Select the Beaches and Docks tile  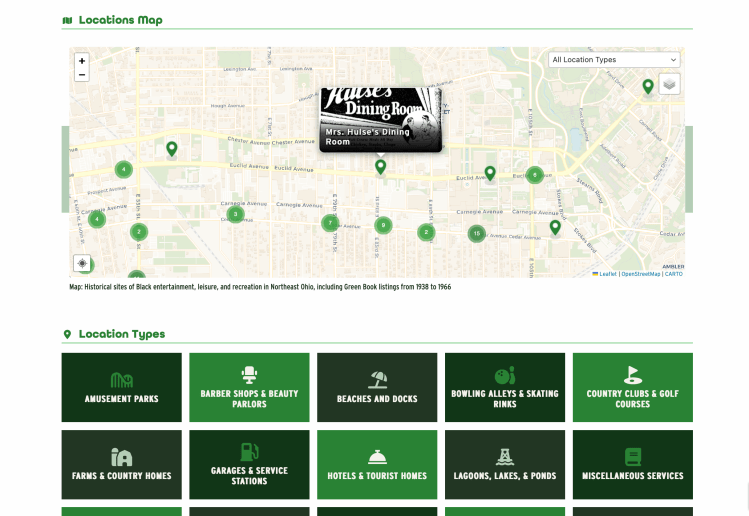tap(377, 387)
